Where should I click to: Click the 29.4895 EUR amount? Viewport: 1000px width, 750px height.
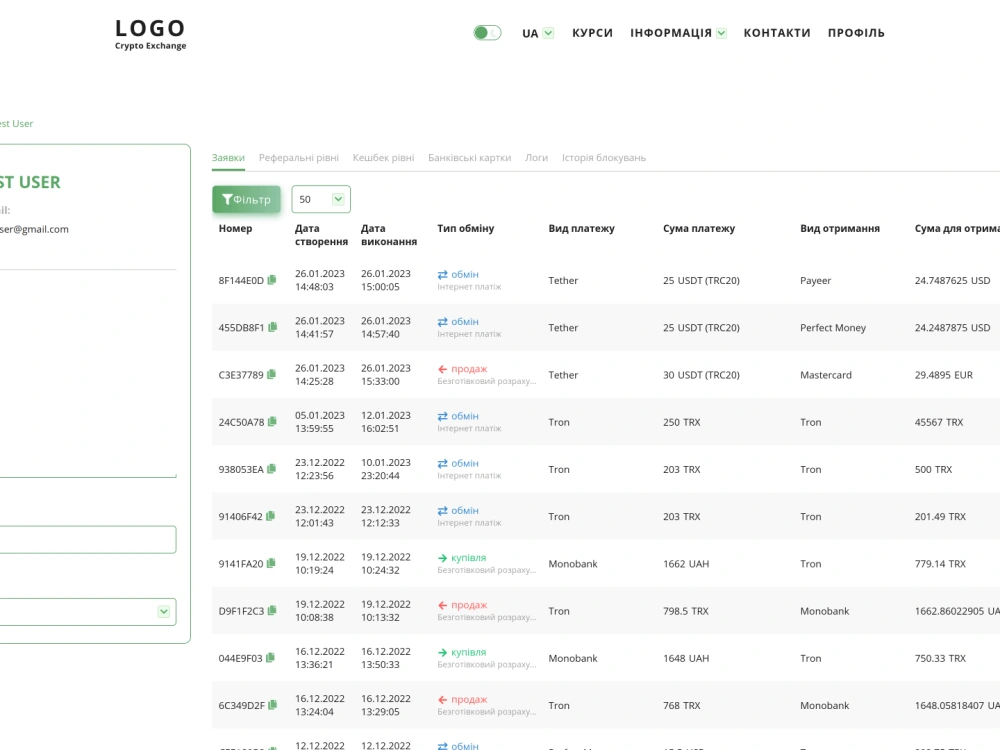point(944,375)
